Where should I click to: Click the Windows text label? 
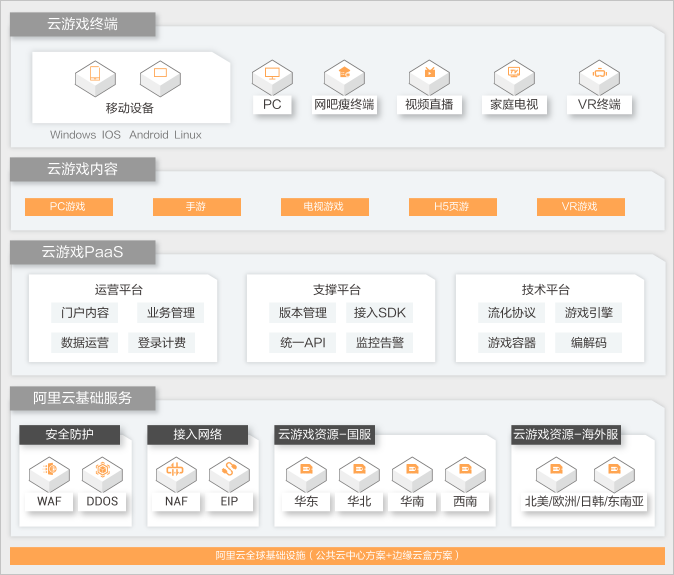click(73, 135)
